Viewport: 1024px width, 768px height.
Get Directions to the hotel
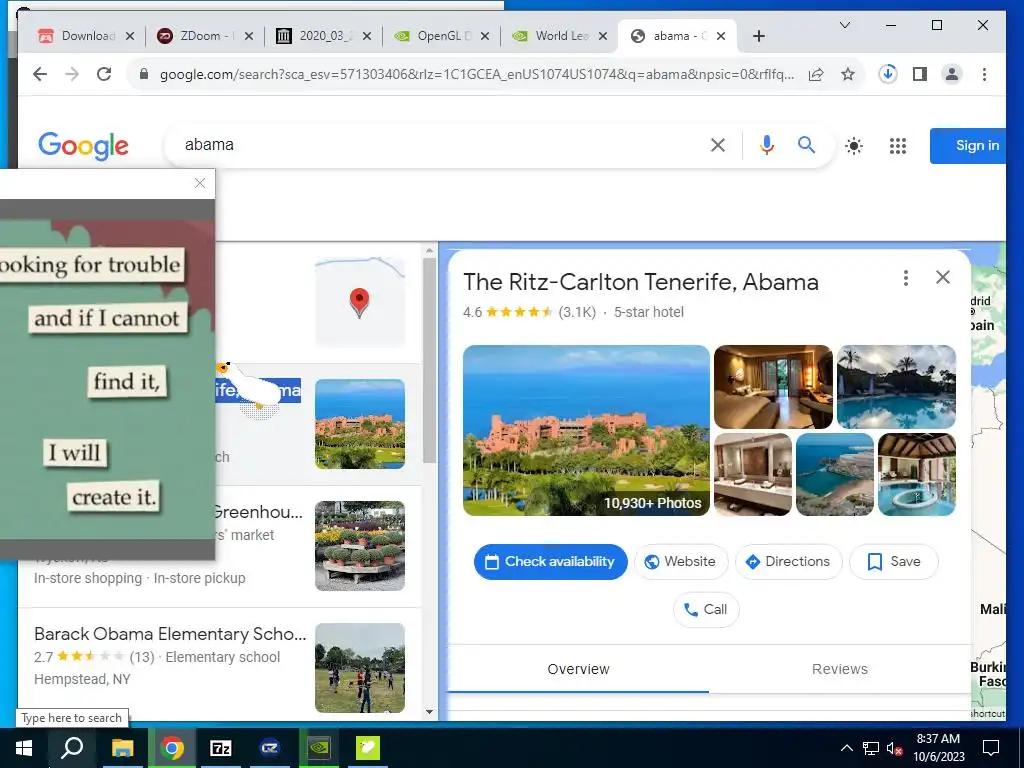[788, 562]
